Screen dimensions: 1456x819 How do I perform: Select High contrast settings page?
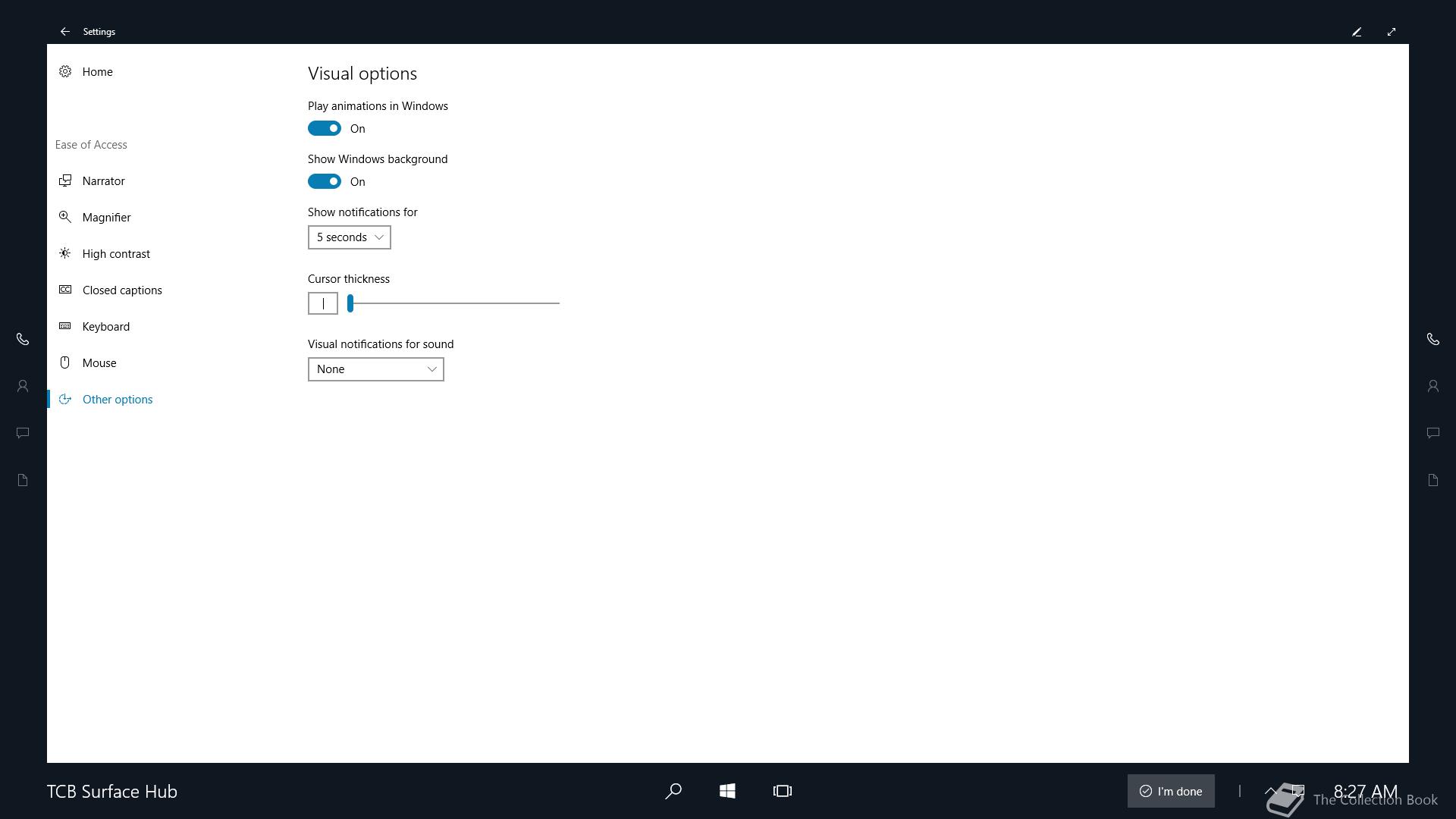pyautogui.click(x=116, y=253)
